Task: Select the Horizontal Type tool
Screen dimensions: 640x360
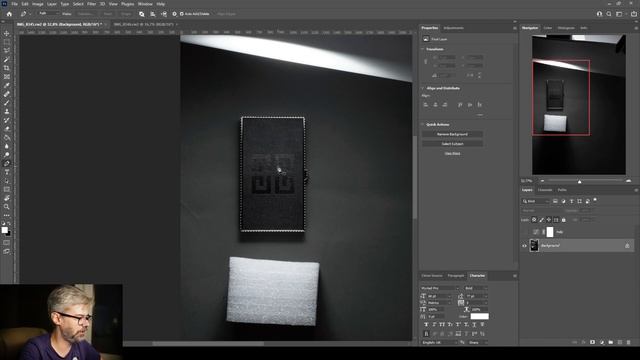Action: (7, 172)
